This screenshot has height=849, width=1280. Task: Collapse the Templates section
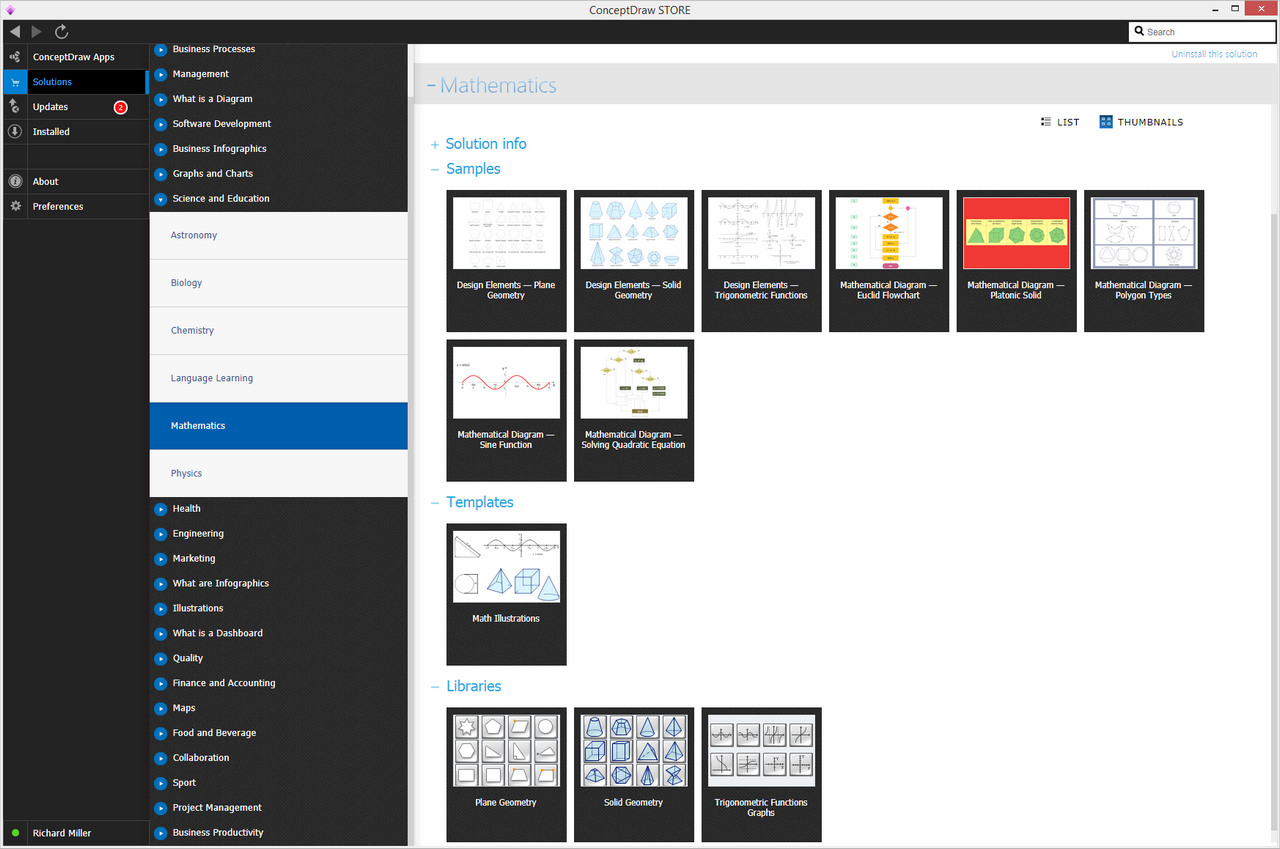pyautogui.click(x=435, y=503)
